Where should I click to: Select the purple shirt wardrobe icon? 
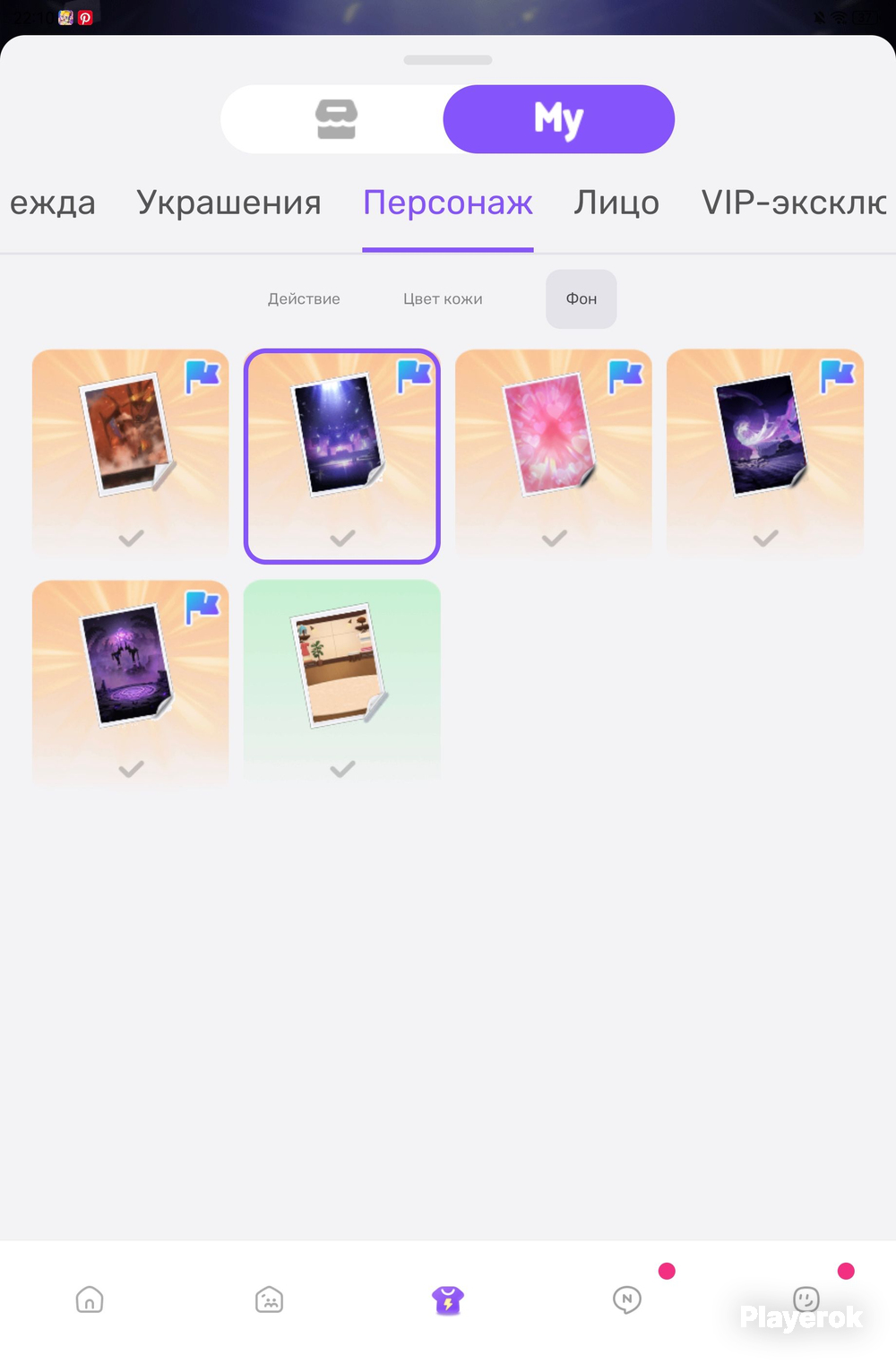point(448,1299)
